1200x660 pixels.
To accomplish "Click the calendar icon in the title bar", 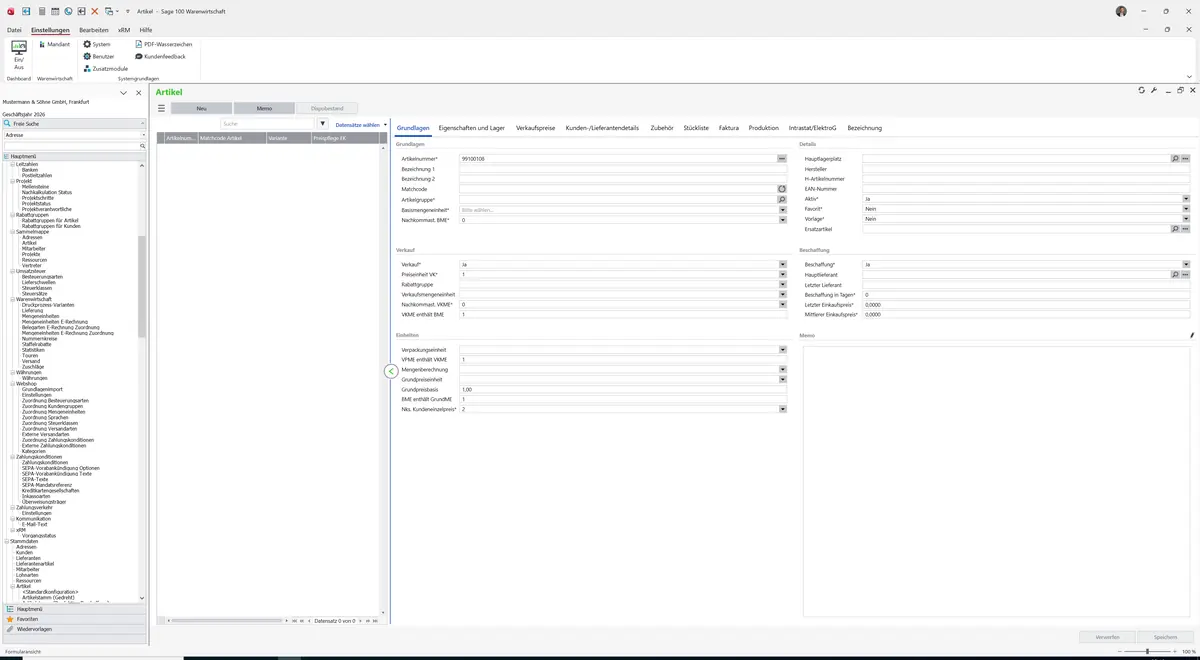I will pyautogui.click(x=55, y=11).
